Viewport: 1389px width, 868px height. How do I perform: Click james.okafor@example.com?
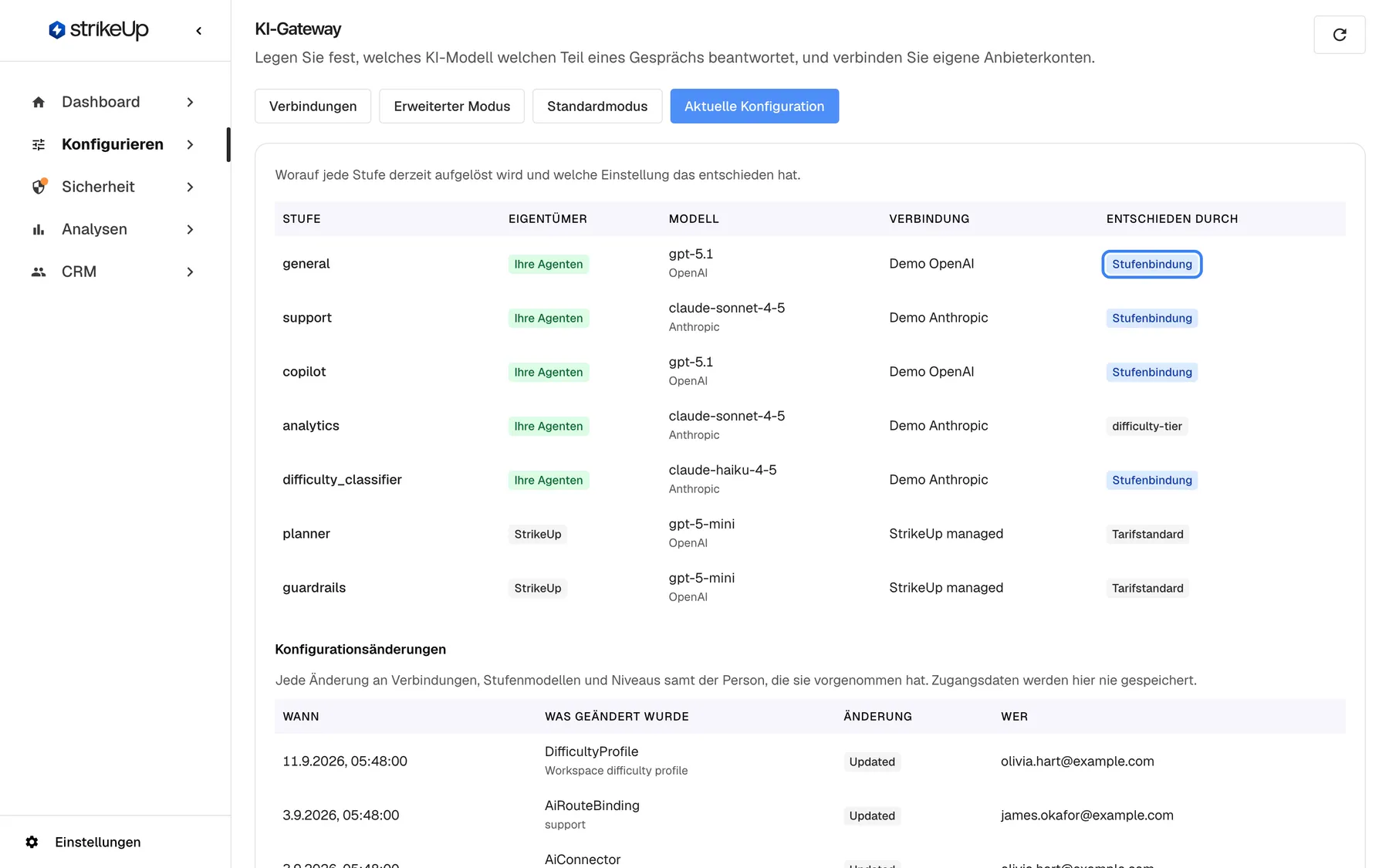tap(1087, 816)
